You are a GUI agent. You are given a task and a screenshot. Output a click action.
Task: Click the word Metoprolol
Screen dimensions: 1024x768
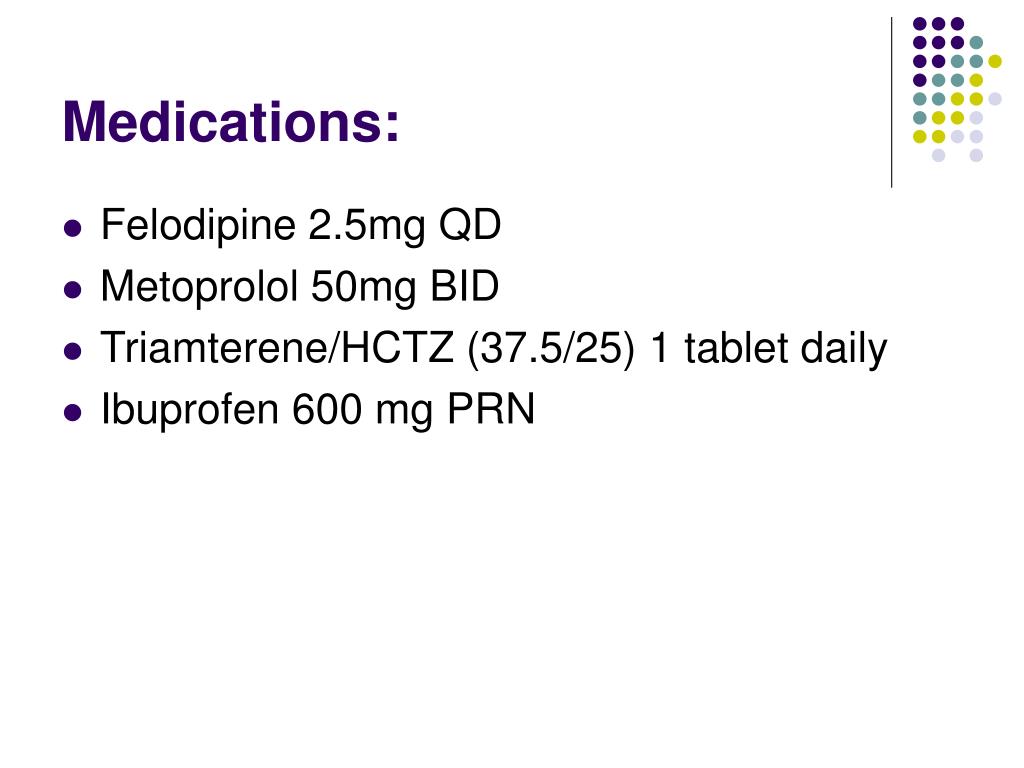(x=199, y=287)
